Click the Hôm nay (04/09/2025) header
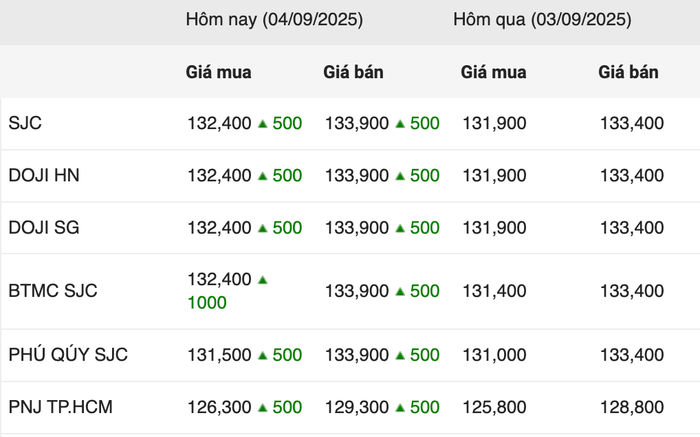Screen dimensions: 700x437 (274, 20)
